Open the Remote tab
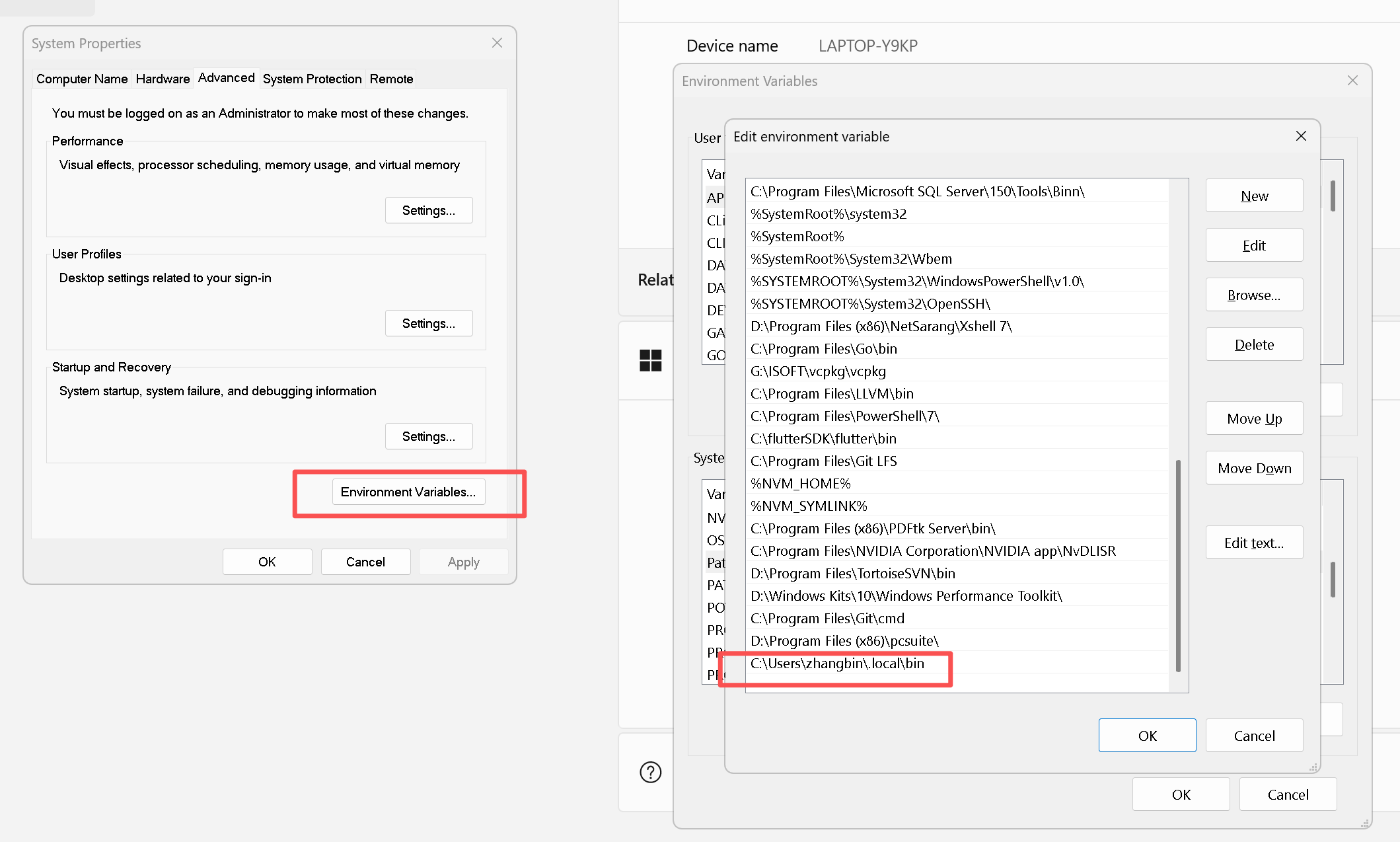The height and width of the screenshot is (842, 1400). pyautogui.click(x=391, y=79)
